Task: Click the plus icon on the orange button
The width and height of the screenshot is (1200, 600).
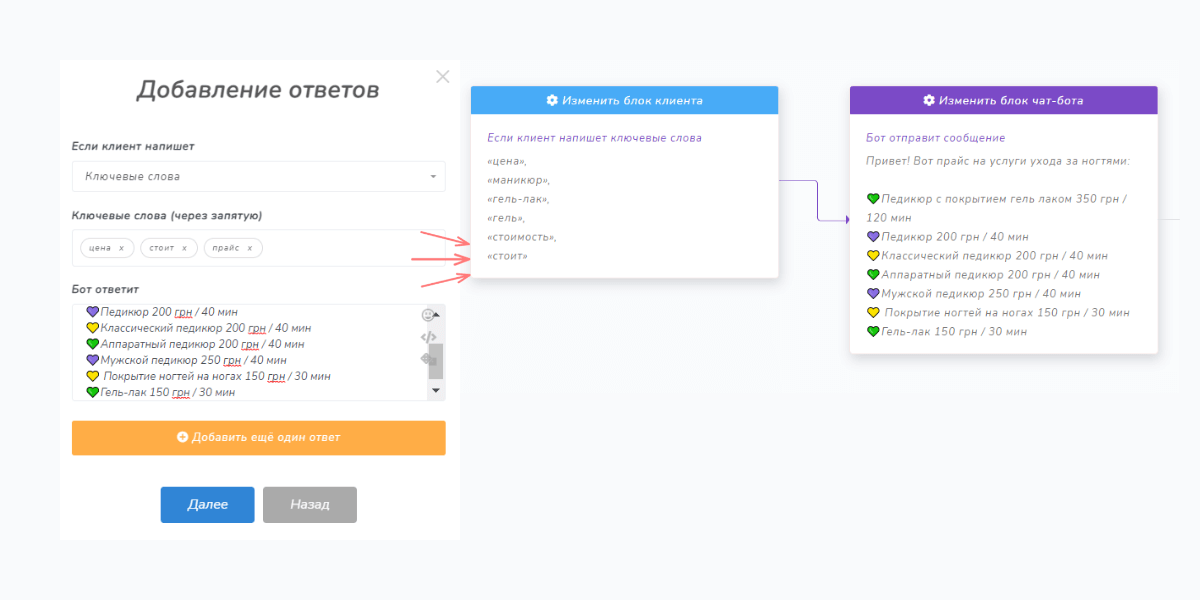Action: 182,437
